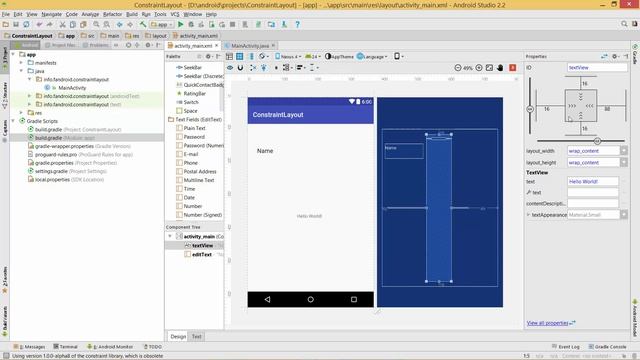This screenshot has height=360, width=640.
Task: Switch to MainActivity.java editor tab
Action: (x=250, y=46)
